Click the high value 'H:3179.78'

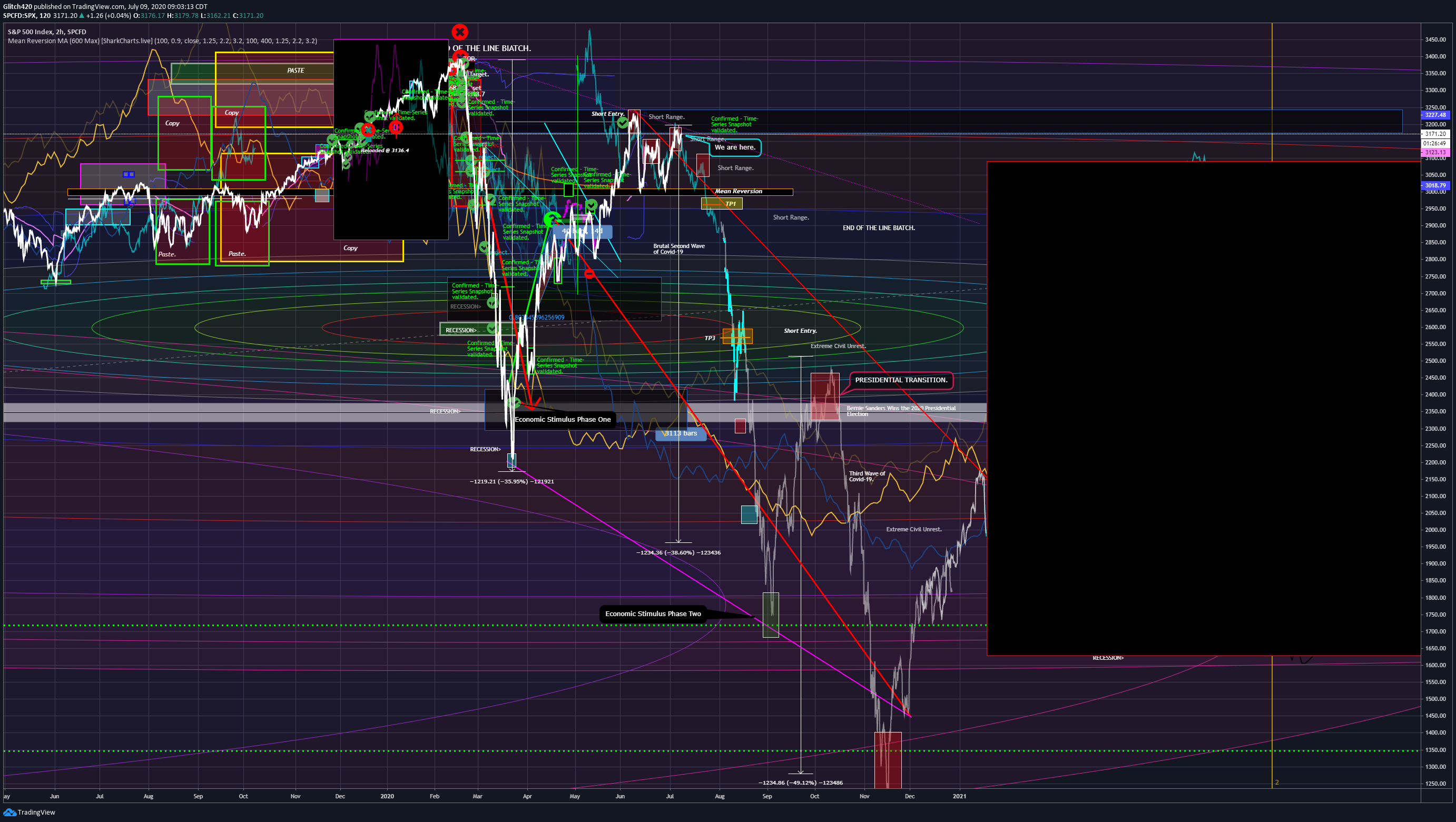183,16
